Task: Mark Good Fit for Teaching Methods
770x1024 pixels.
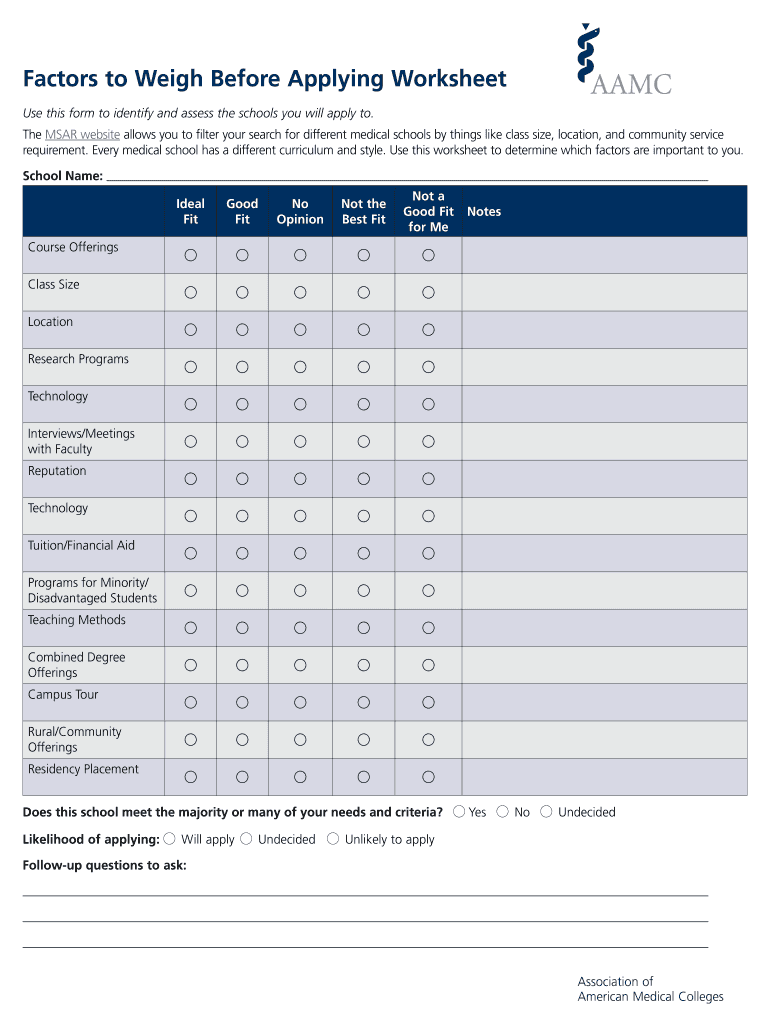Action: click(x=242, y=628)
